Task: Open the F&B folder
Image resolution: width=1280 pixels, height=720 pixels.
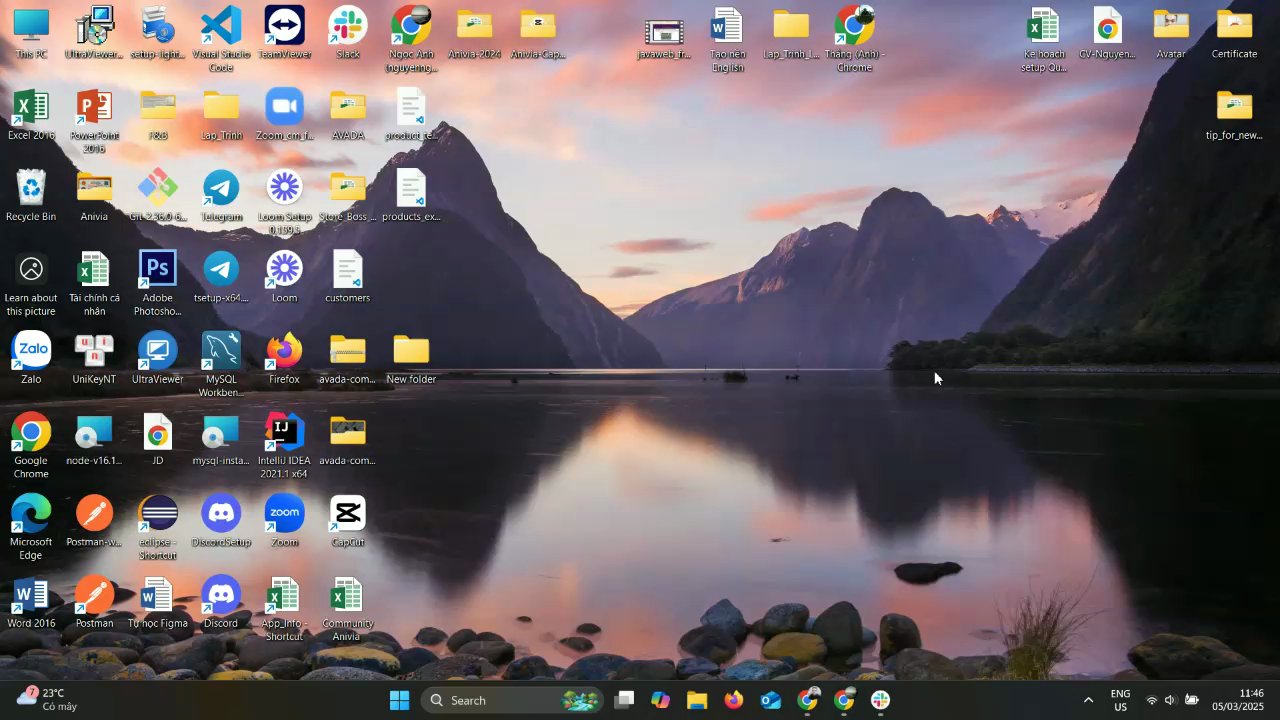Action: [158, 114]
